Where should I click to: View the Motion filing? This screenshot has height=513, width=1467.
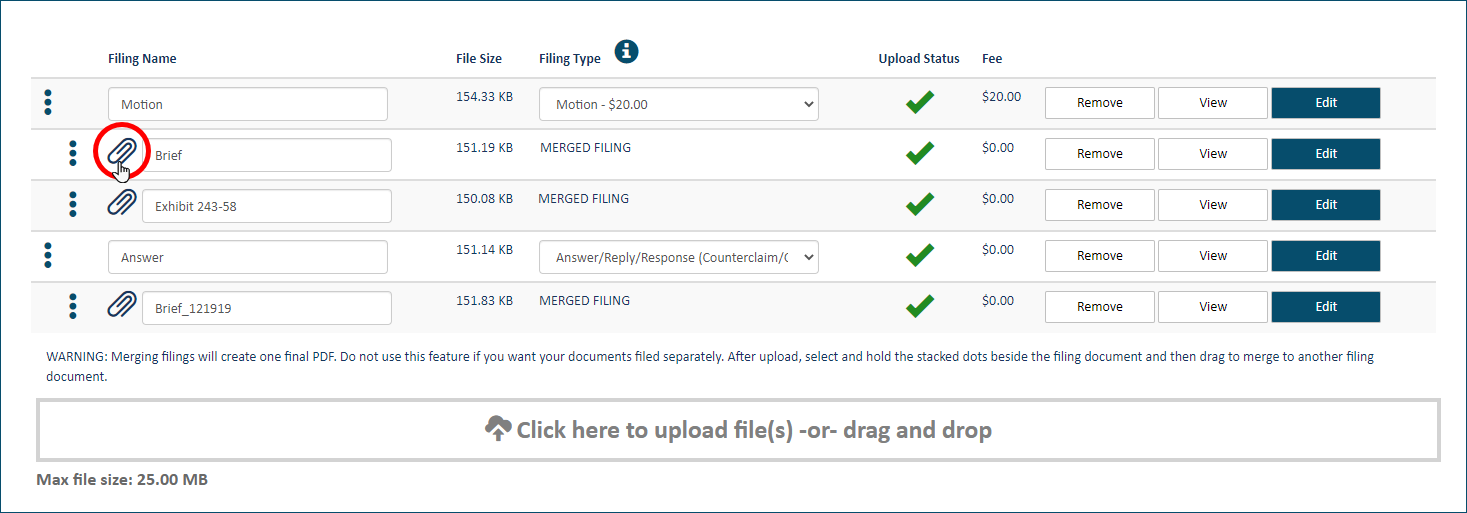click(1213, 103)
